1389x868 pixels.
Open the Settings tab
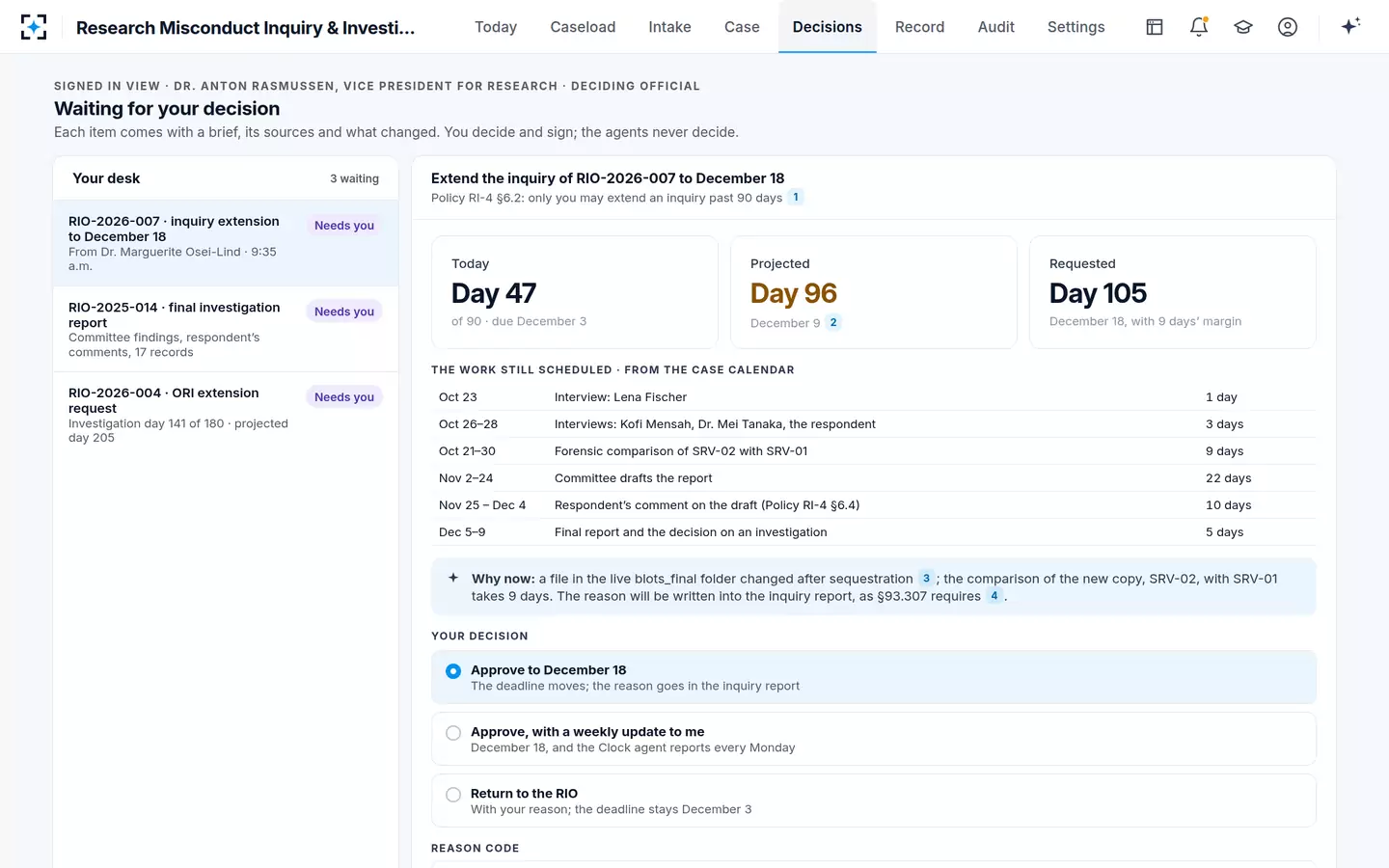[1076, 27]
